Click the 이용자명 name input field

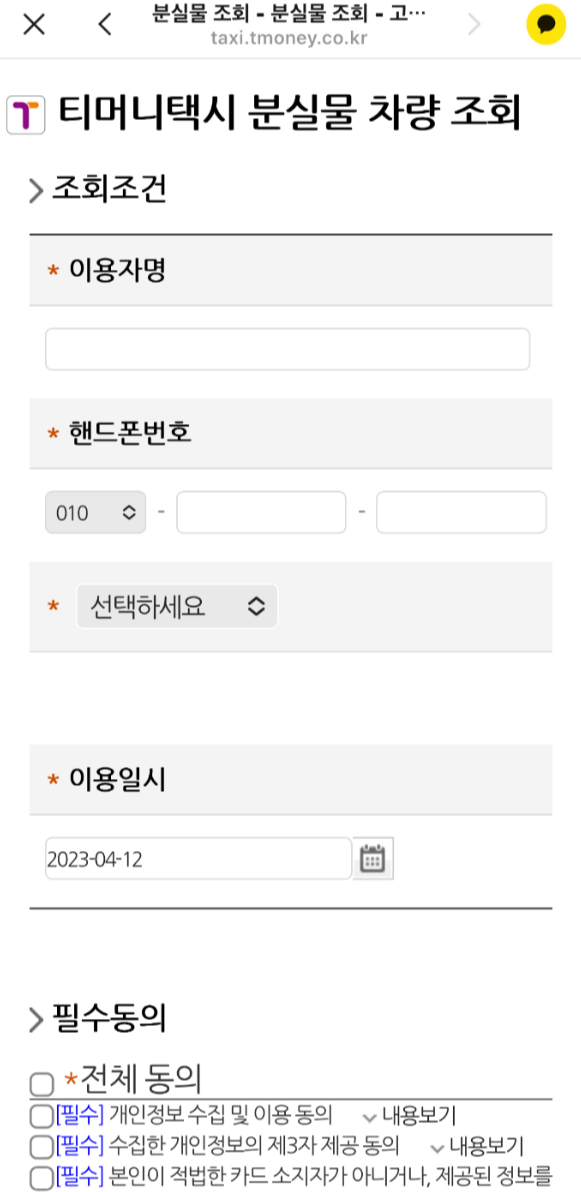[x=287, y=348]
